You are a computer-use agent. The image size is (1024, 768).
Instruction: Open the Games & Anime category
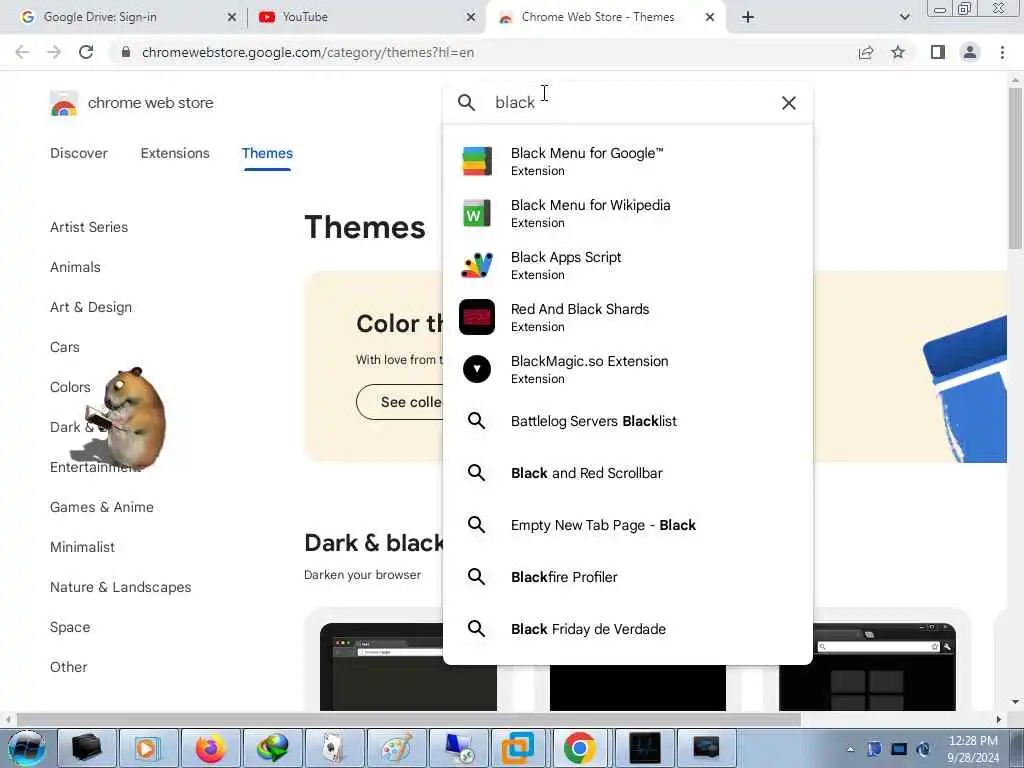102,507
